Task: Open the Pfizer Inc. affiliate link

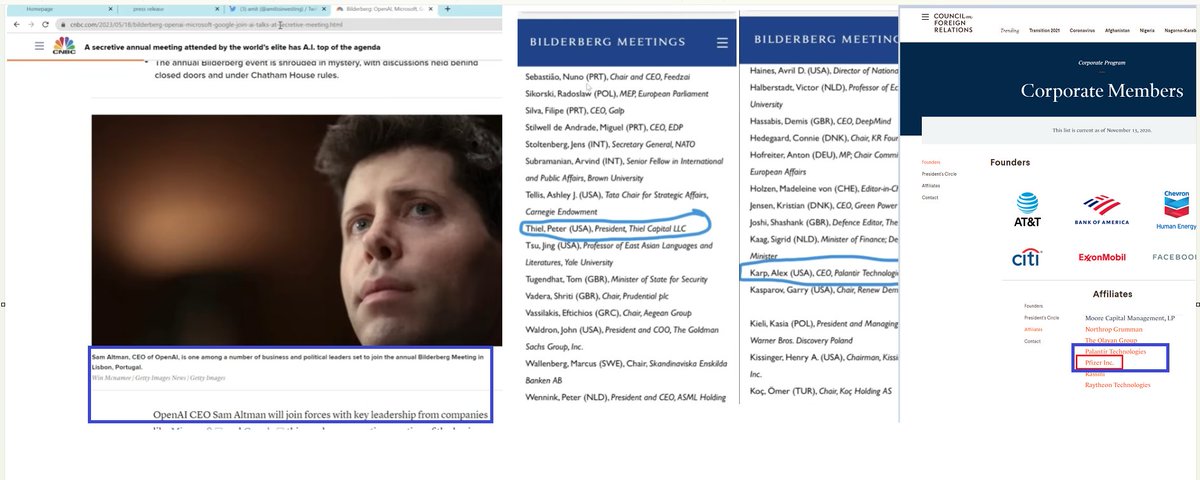Action: pos(1099,363)
